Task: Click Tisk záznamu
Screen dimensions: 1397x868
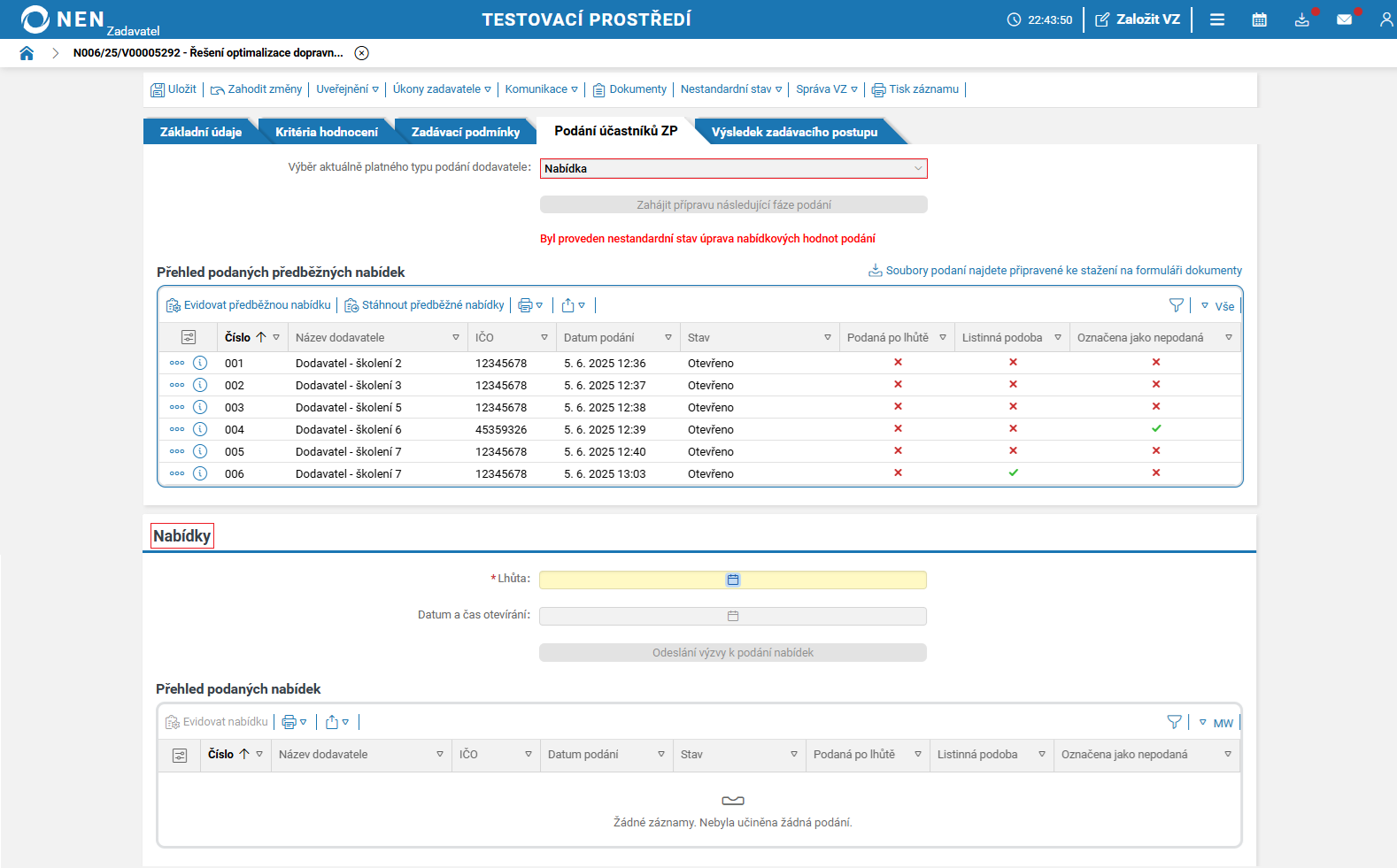Action: coord(915,89)
